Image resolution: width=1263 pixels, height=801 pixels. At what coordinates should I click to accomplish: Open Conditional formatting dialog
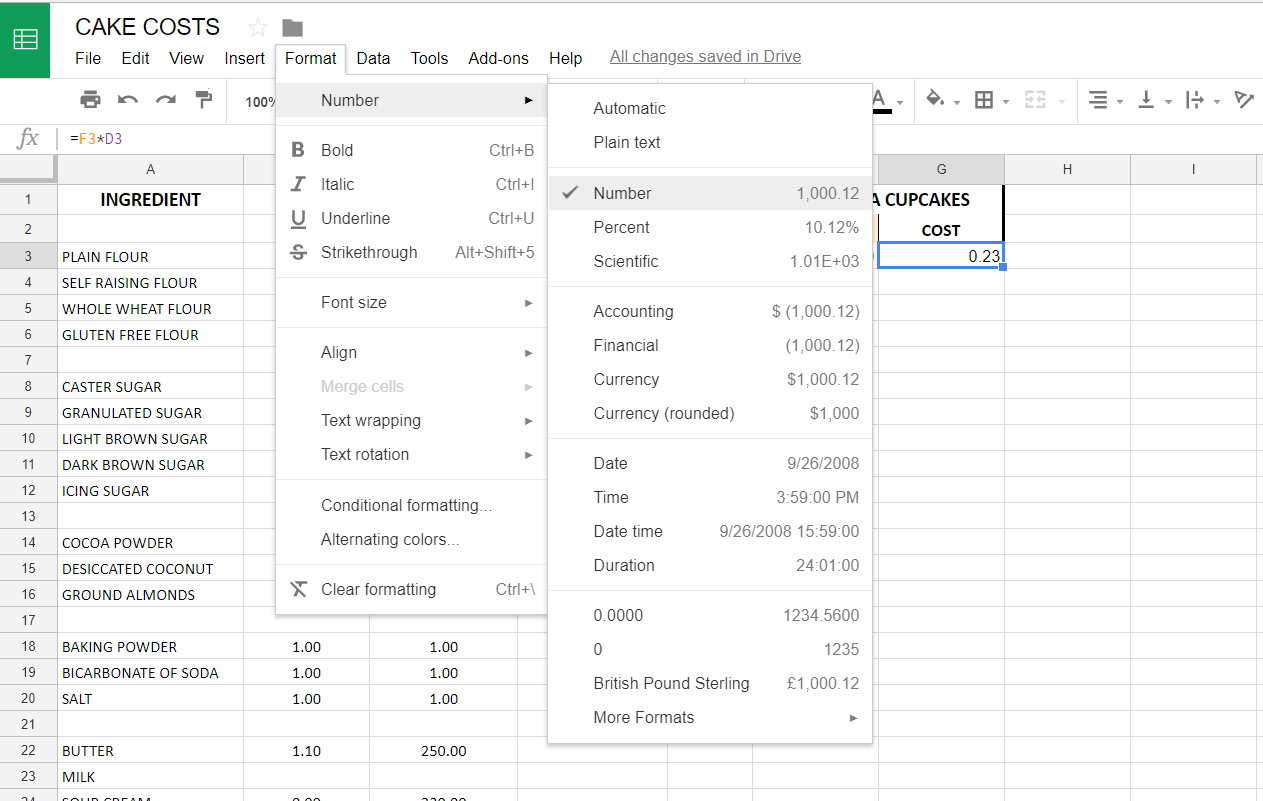[x=412, y=505]
